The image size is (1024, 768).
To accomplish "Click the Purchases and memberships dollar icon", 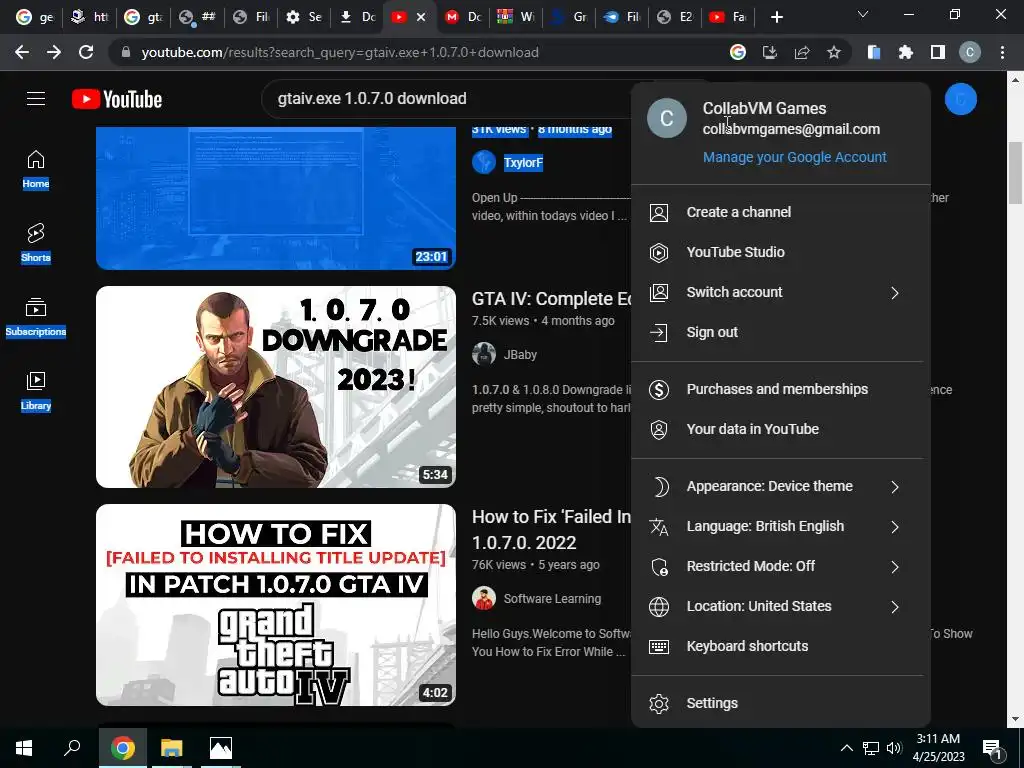I will 659,390.
